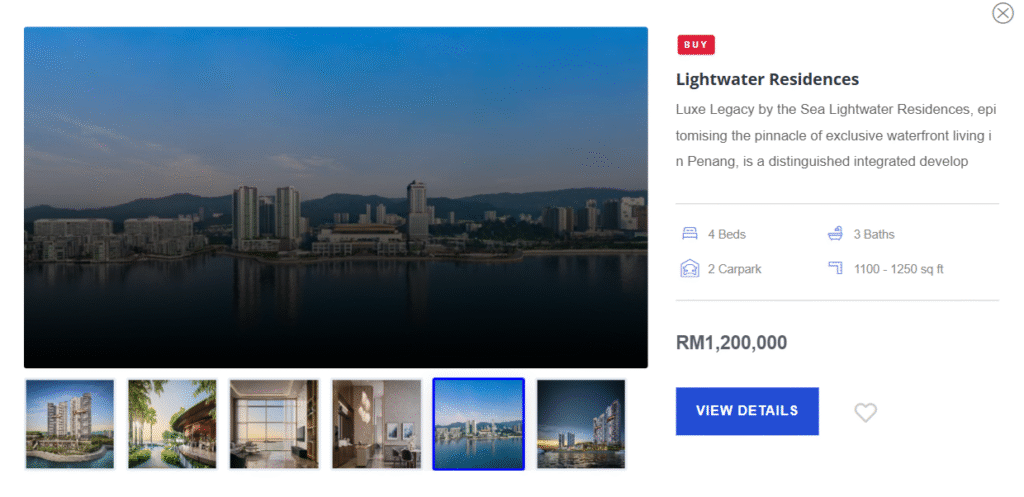Image resolution: width=1024 pixels, height=497 pixels.
Task: Click the Luxe Legacy description paragraph
Action: (x=836, y=136)
